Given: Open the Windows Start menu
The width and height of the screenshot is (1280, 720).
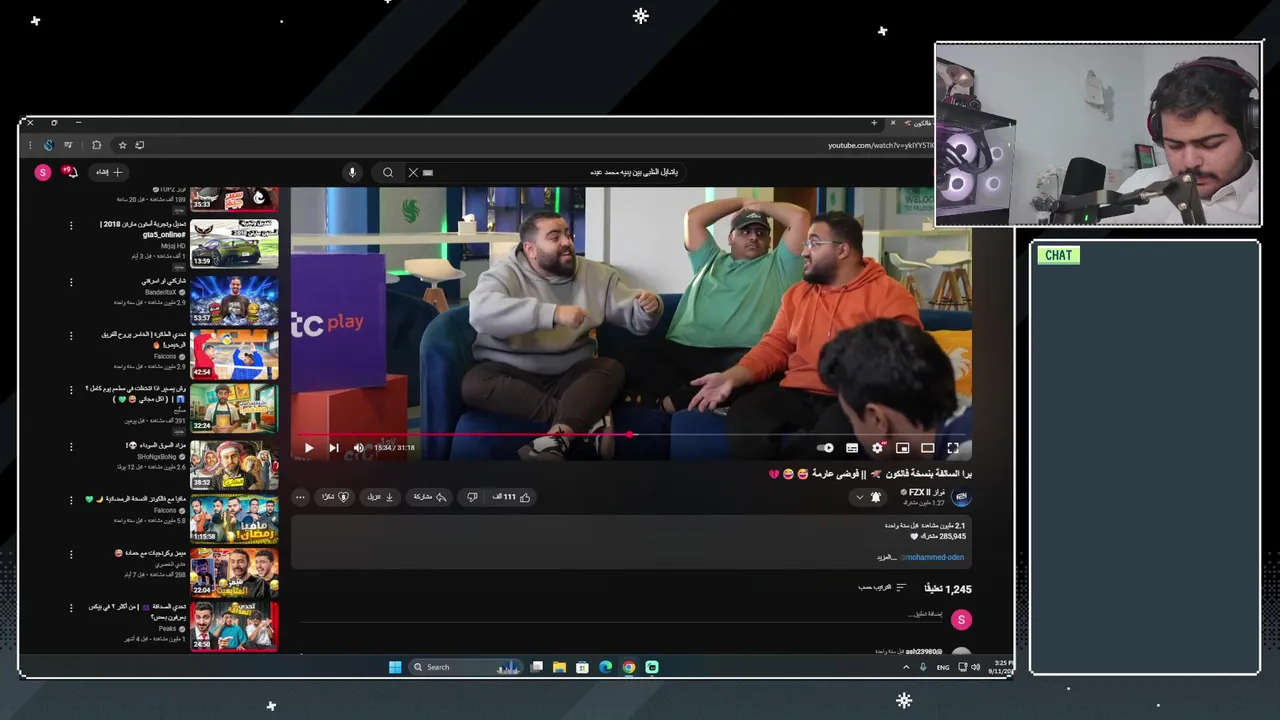Looking at the screenshot, I should 395,667.
